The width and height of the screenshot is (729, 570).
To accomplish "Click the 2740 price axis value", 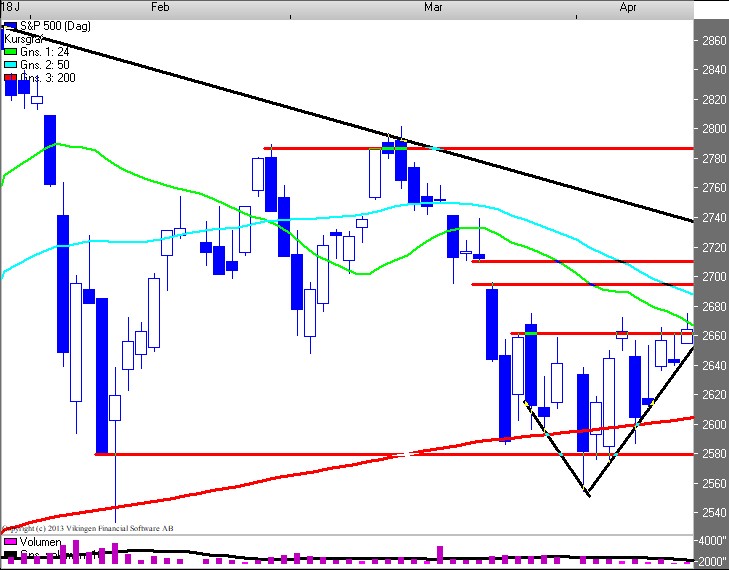I will point(714,218).
